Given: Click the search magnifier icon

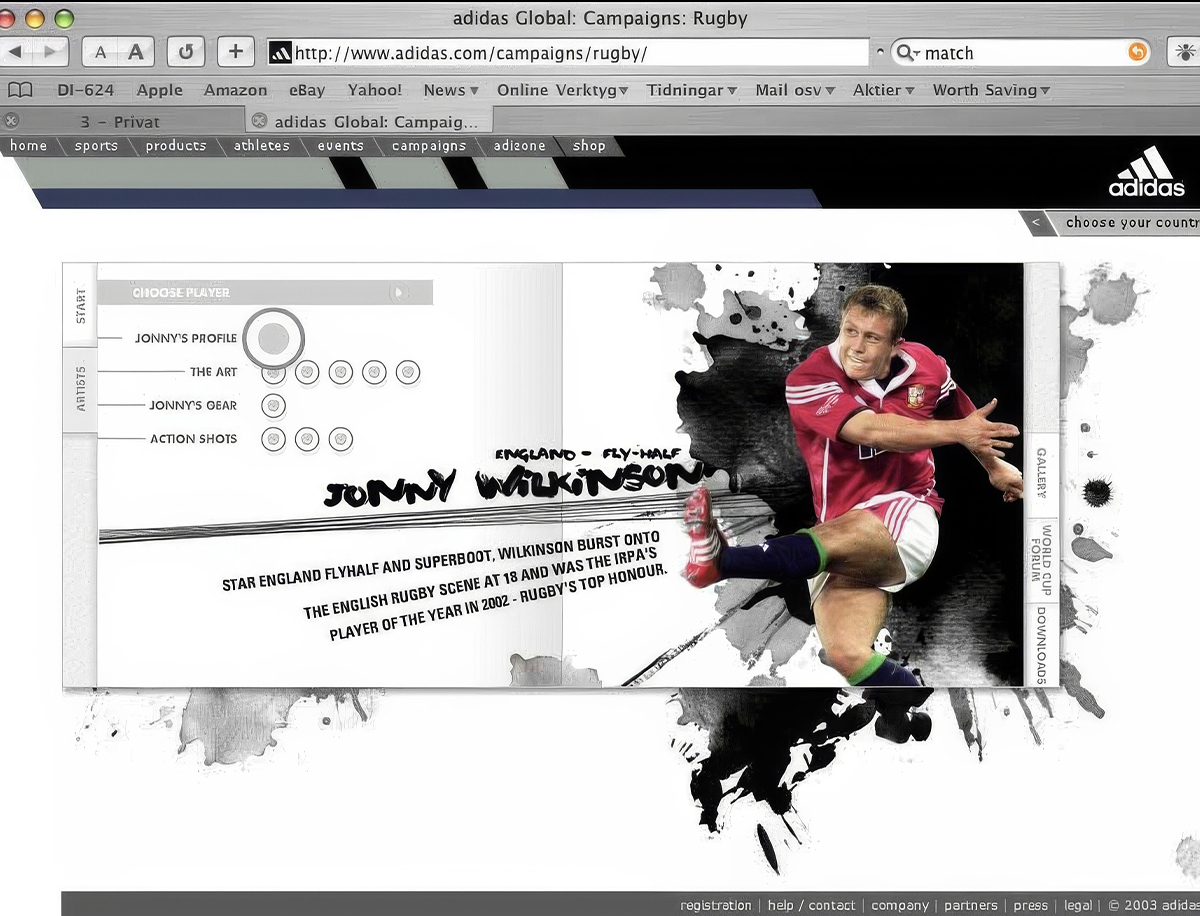Looking at the screenshot, I should [905, 52].
